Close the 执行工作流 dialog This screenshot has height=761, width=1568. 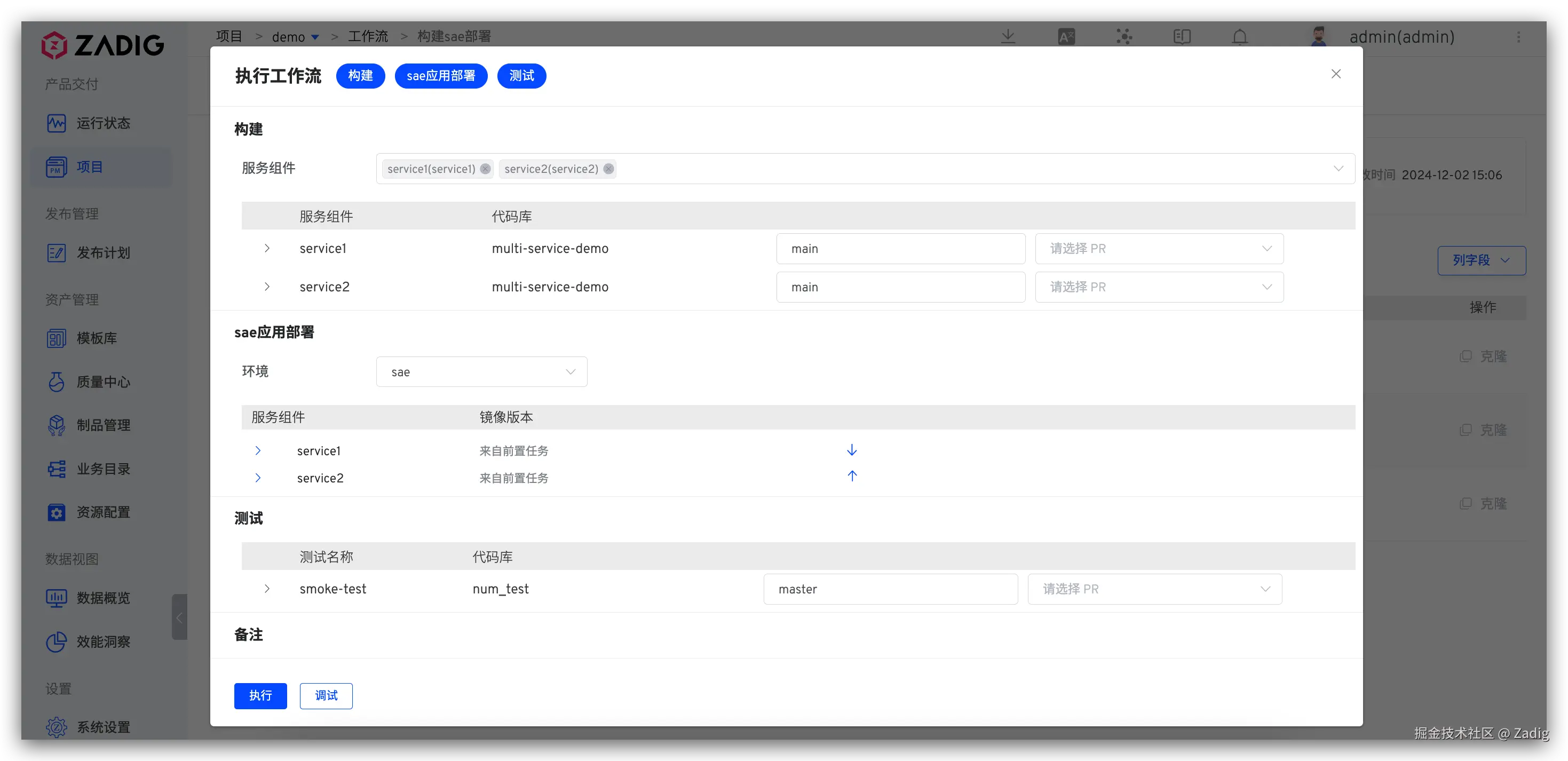tap(1335, 74)
